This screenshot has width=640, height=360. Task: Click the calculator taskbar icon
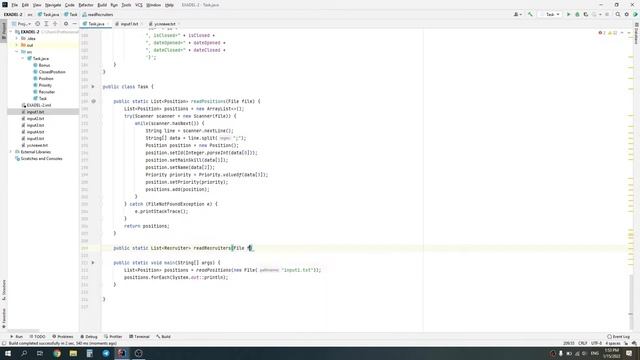(89, 353)
